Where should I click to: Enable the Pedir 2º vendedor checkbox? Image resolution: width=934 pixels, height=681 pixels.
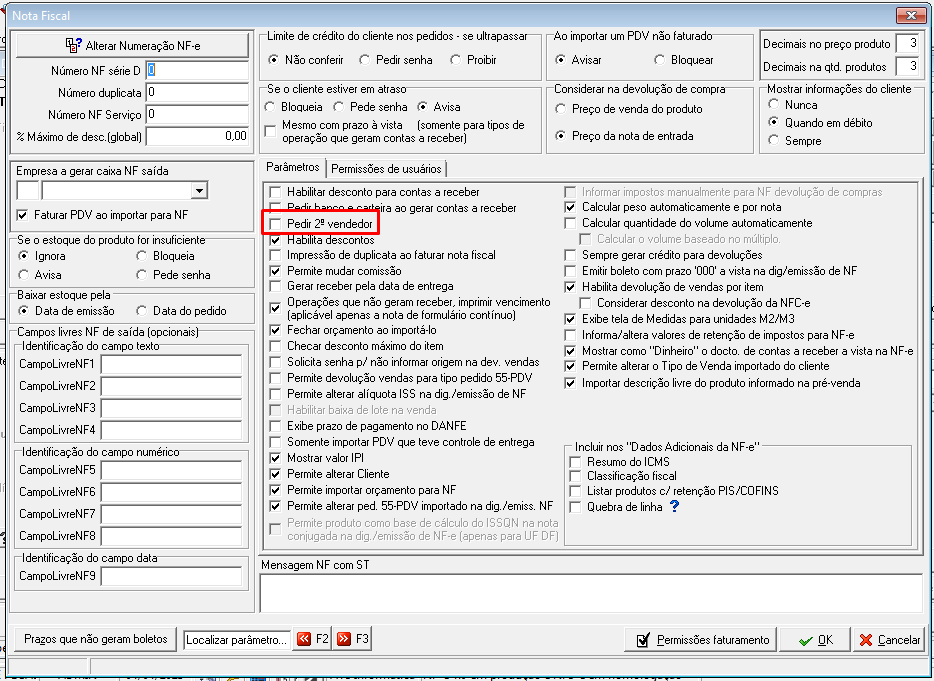click(275, 224)
